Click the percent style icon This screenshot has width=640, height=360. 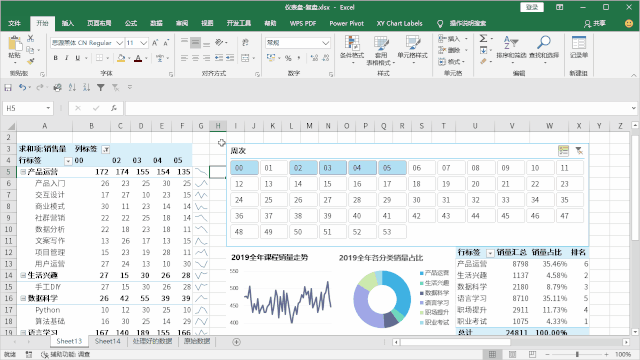[288, 58]
